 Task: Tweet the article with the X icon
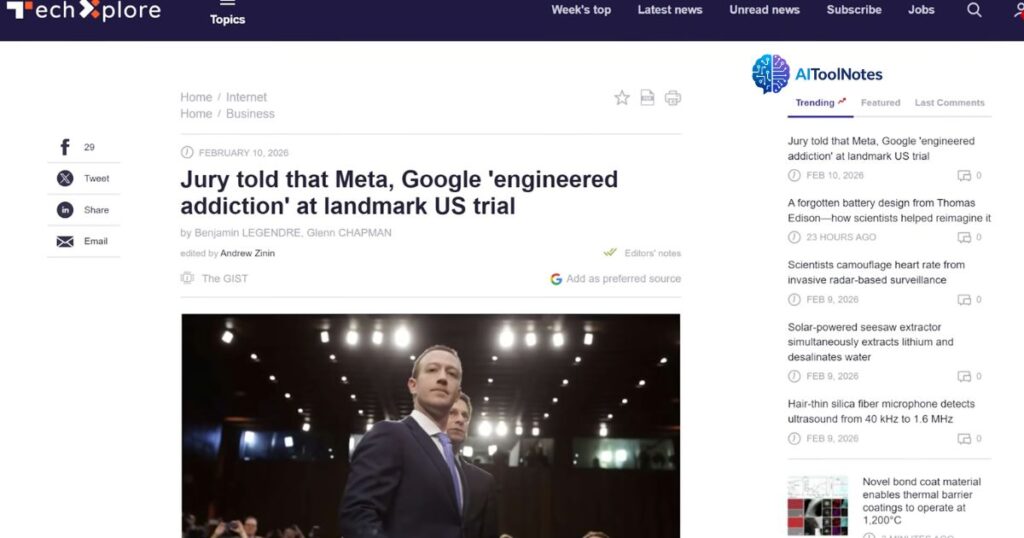click(x=65, y=178)
